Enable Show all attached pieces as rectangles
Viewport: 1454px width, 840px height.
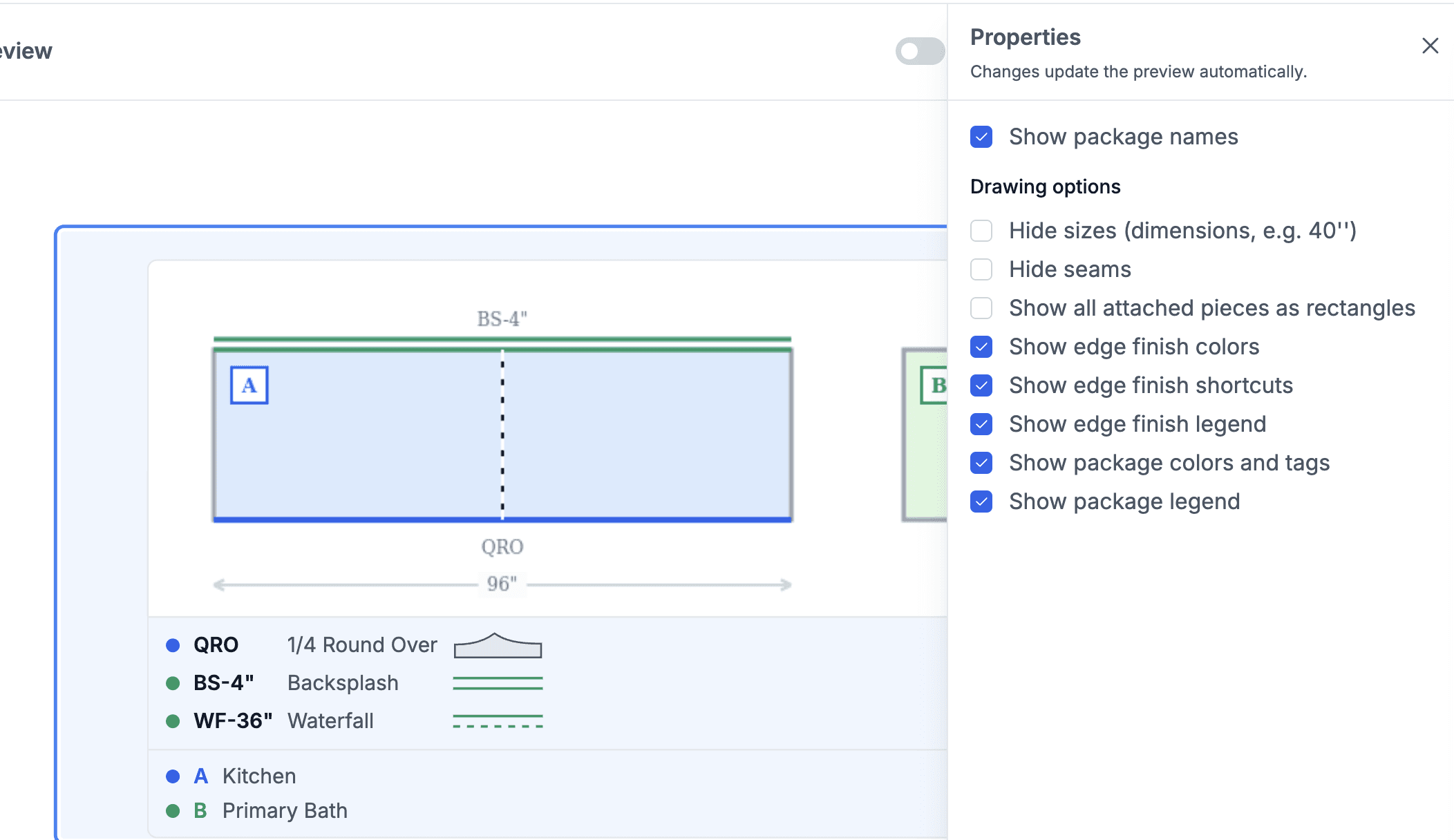981,308
